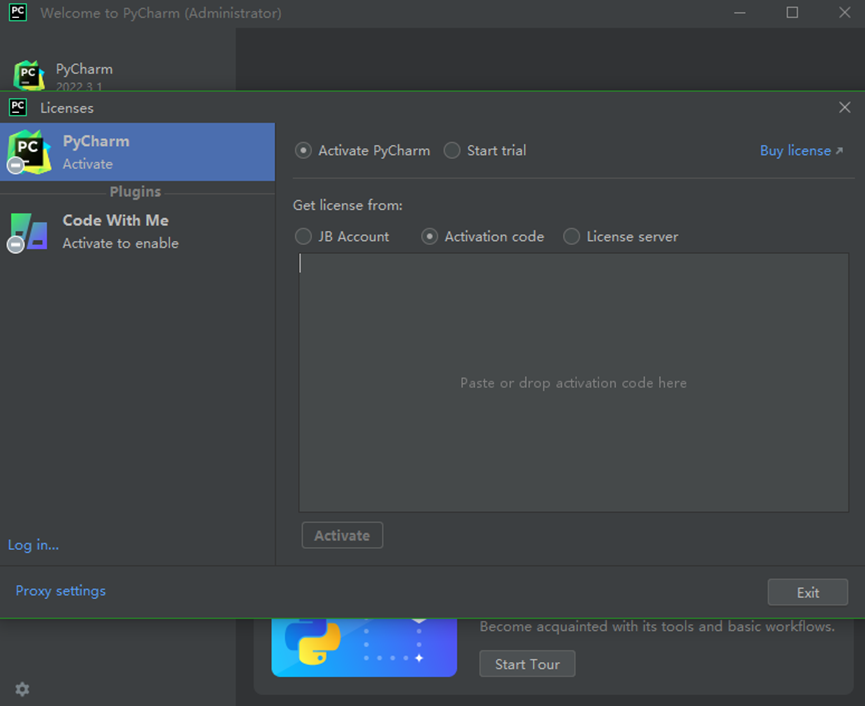Close the Welcome to PyCharm window
Screen dimensions: 865x706
[x=845, y=13]
